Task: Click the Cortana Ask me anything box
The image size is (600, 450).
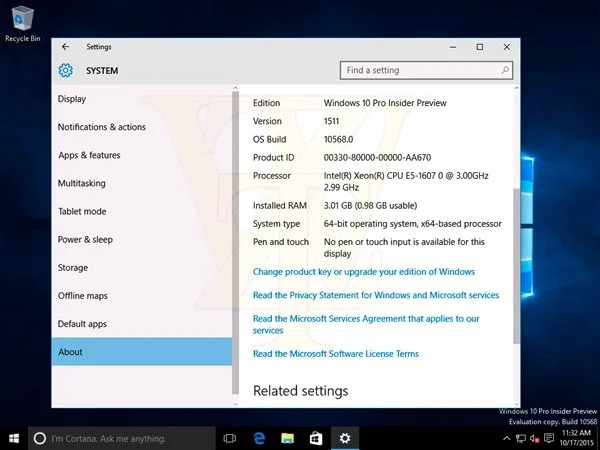Action: click(122, 439)
